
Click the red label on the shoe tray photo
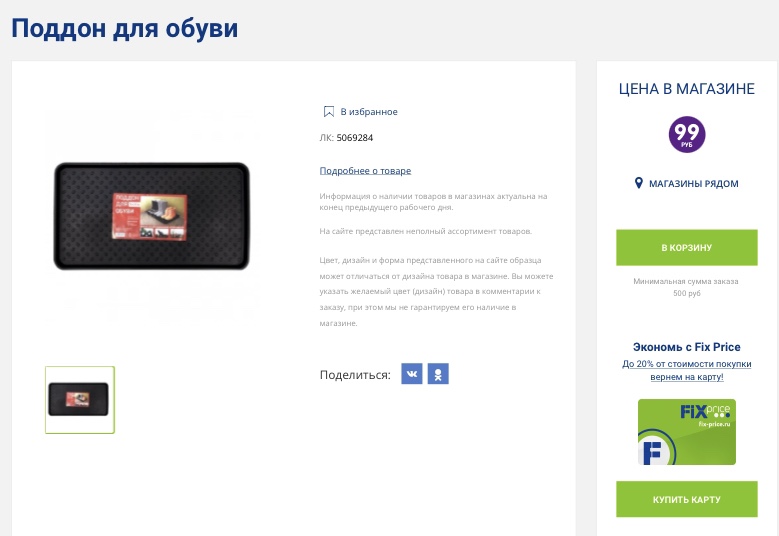[150, 217]
